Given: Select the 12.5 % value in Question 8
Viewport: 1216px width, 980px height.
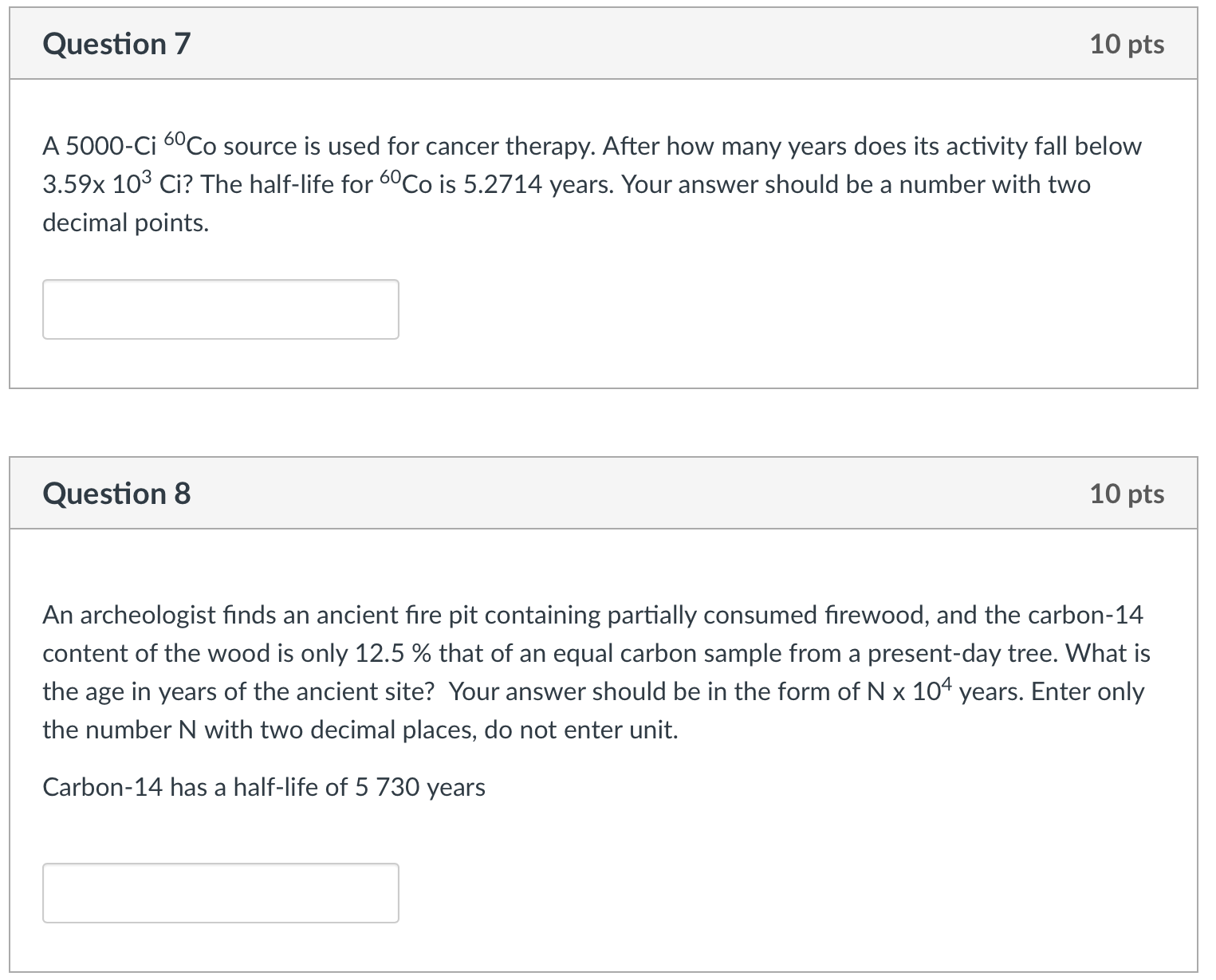Looking at the screenshot, I should click(x=390, y=652).
